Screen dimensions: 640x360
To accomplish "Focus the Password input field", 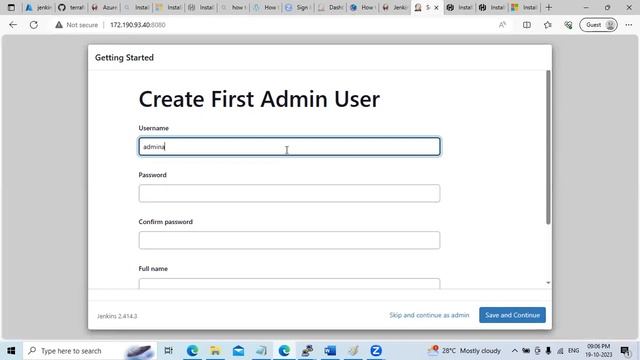I will (x=289, y=193).
